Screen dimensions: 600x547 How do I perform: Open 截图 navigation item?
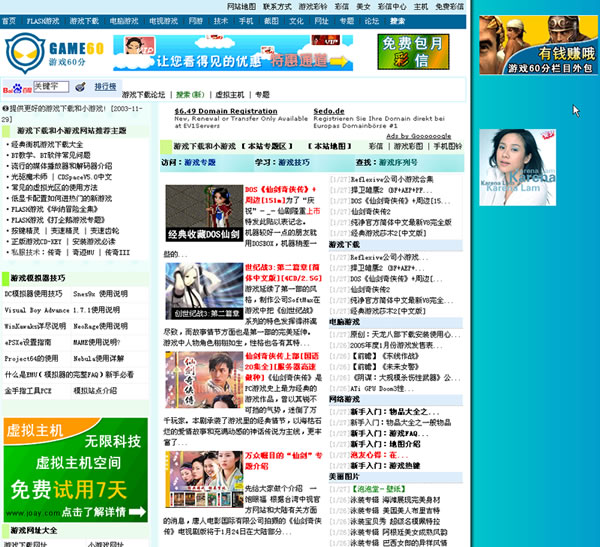(x=271, y=21)
